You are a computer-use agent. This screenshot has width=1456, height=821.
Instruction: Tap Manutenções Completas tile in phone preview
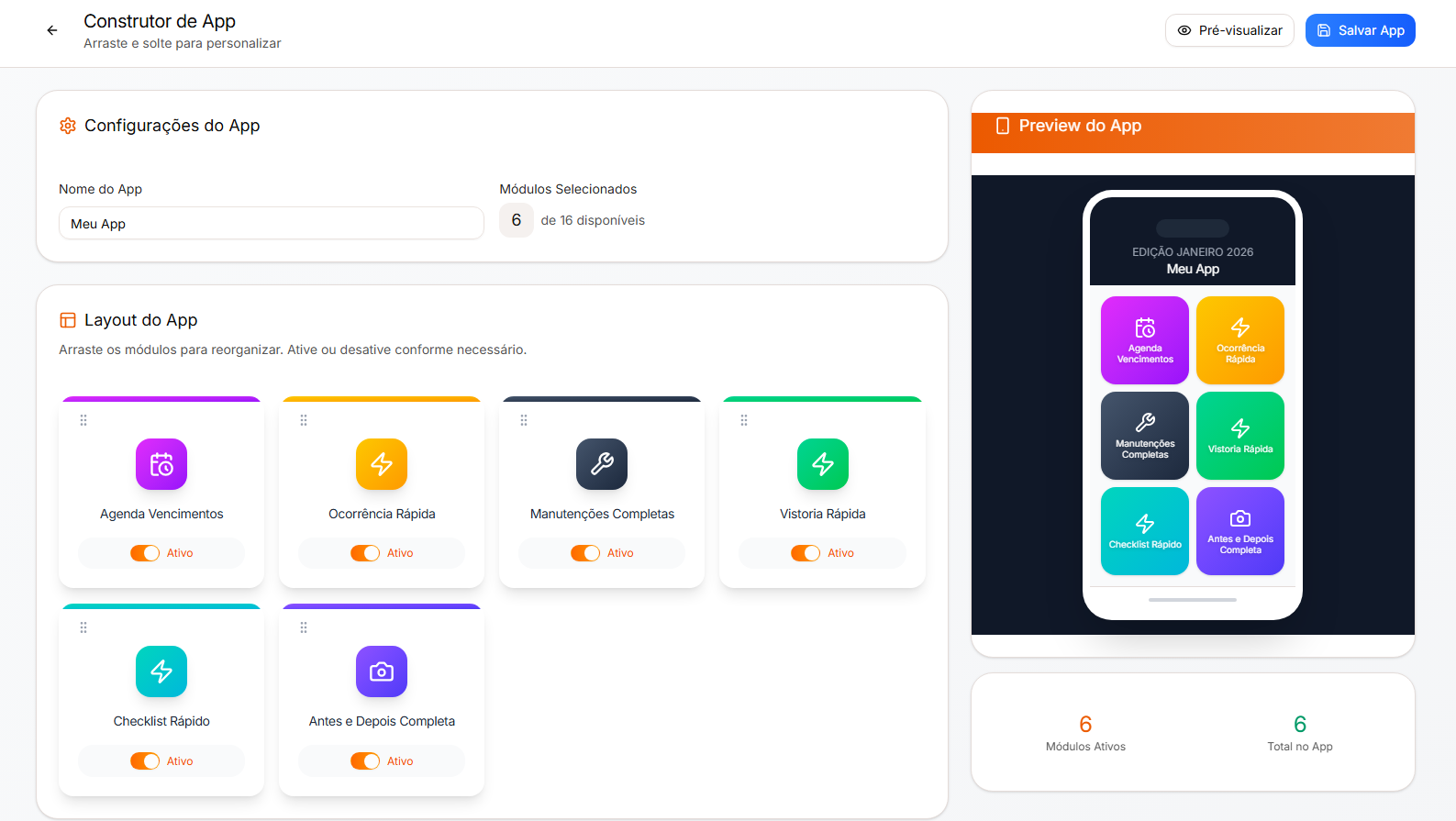tap(1145, 436)
